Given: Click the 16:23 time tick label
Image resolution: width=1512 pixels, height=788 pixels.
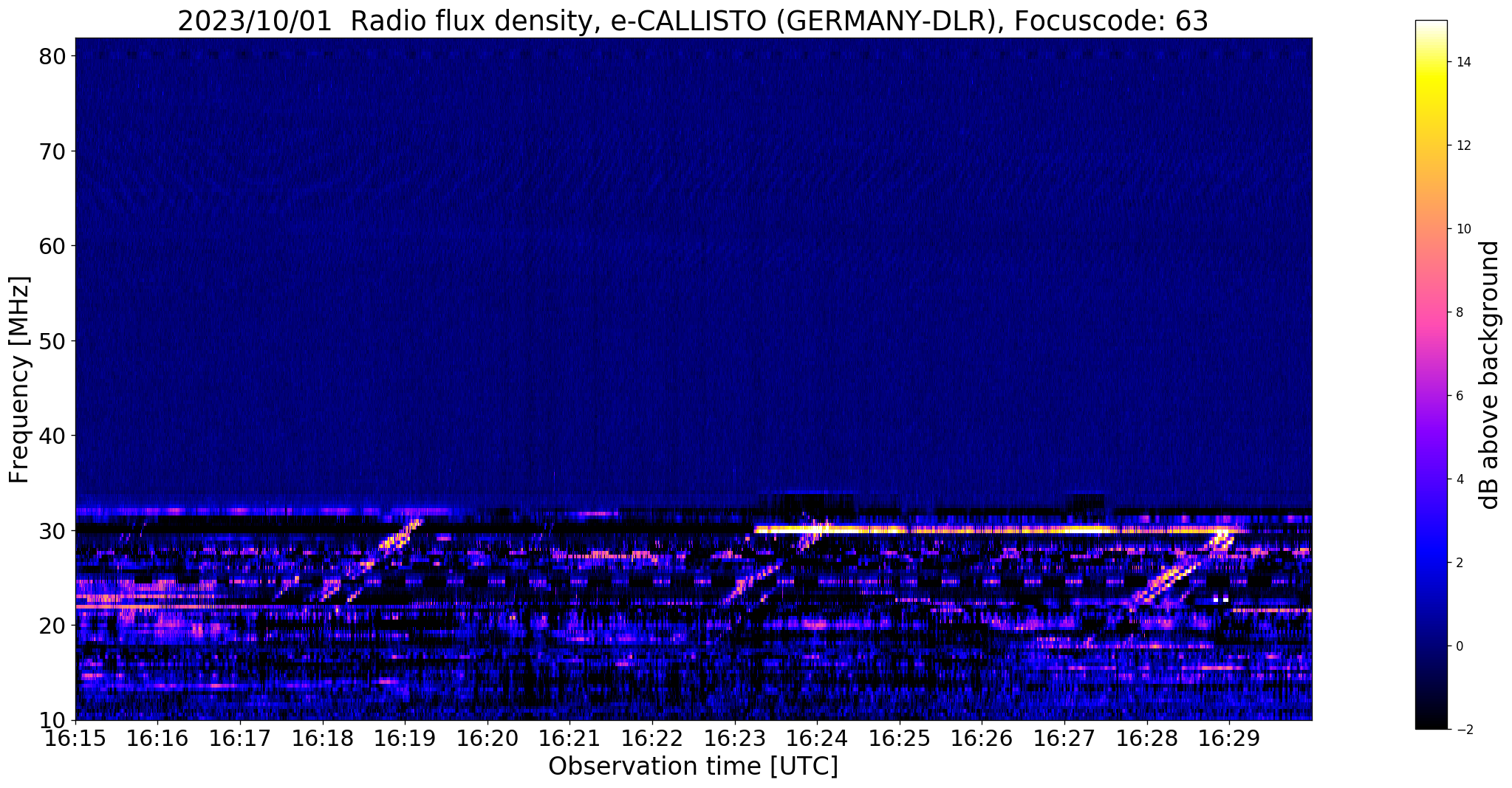Looking at the screenshot, I should (x=735, y=739).
